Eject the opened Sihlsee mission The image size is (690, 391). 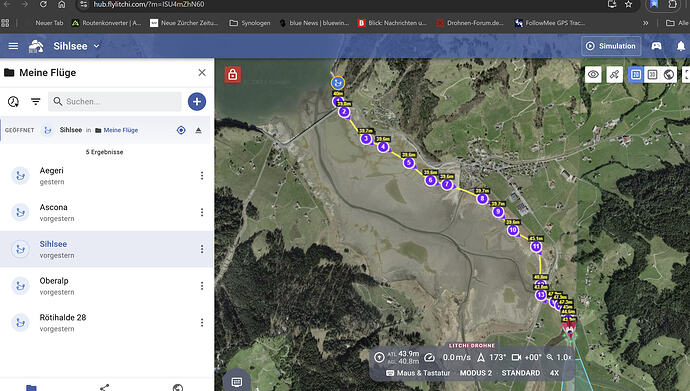[198, 130]
